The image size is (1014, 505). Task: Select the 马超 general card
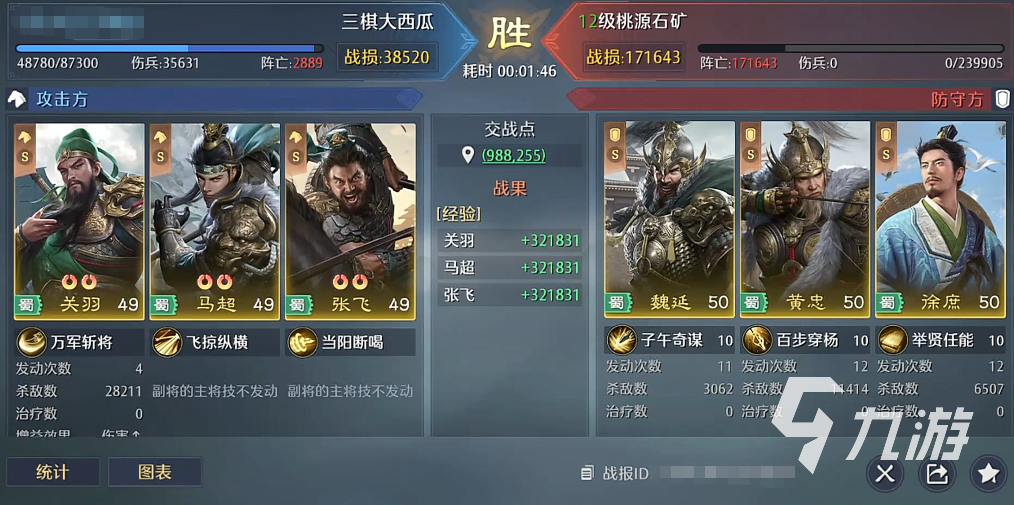215,222
